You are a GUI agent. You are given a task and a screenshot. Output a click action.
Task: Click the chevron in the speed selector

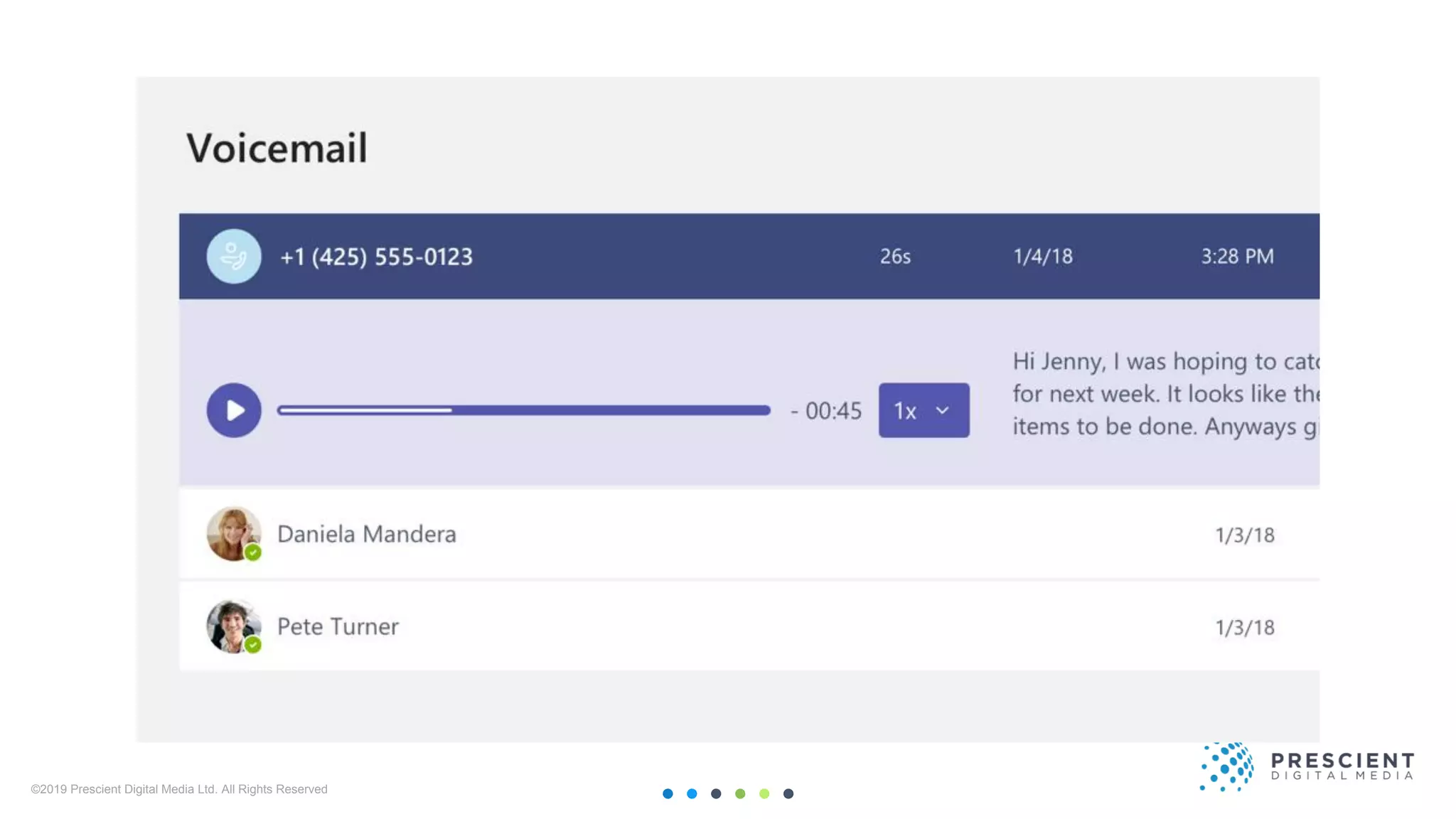point(942,410)
